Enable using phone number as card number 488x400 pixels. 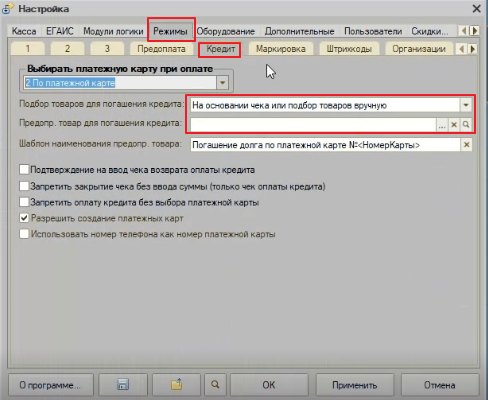(x=24, y=234)
